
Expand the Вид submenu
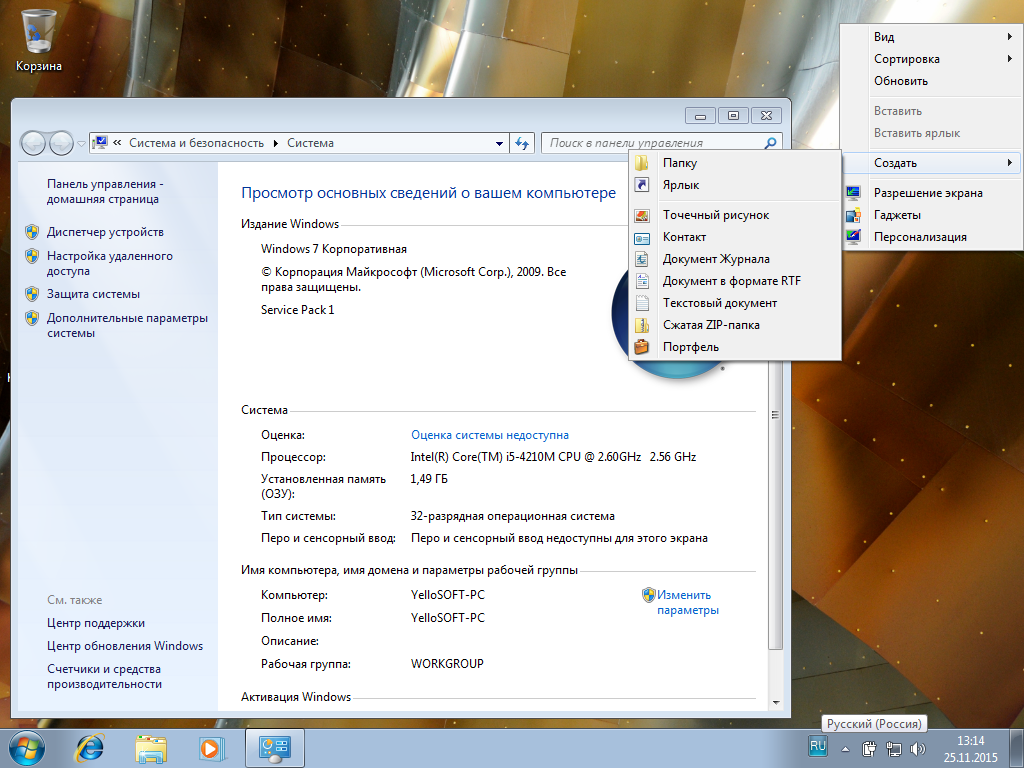[932, 37]
